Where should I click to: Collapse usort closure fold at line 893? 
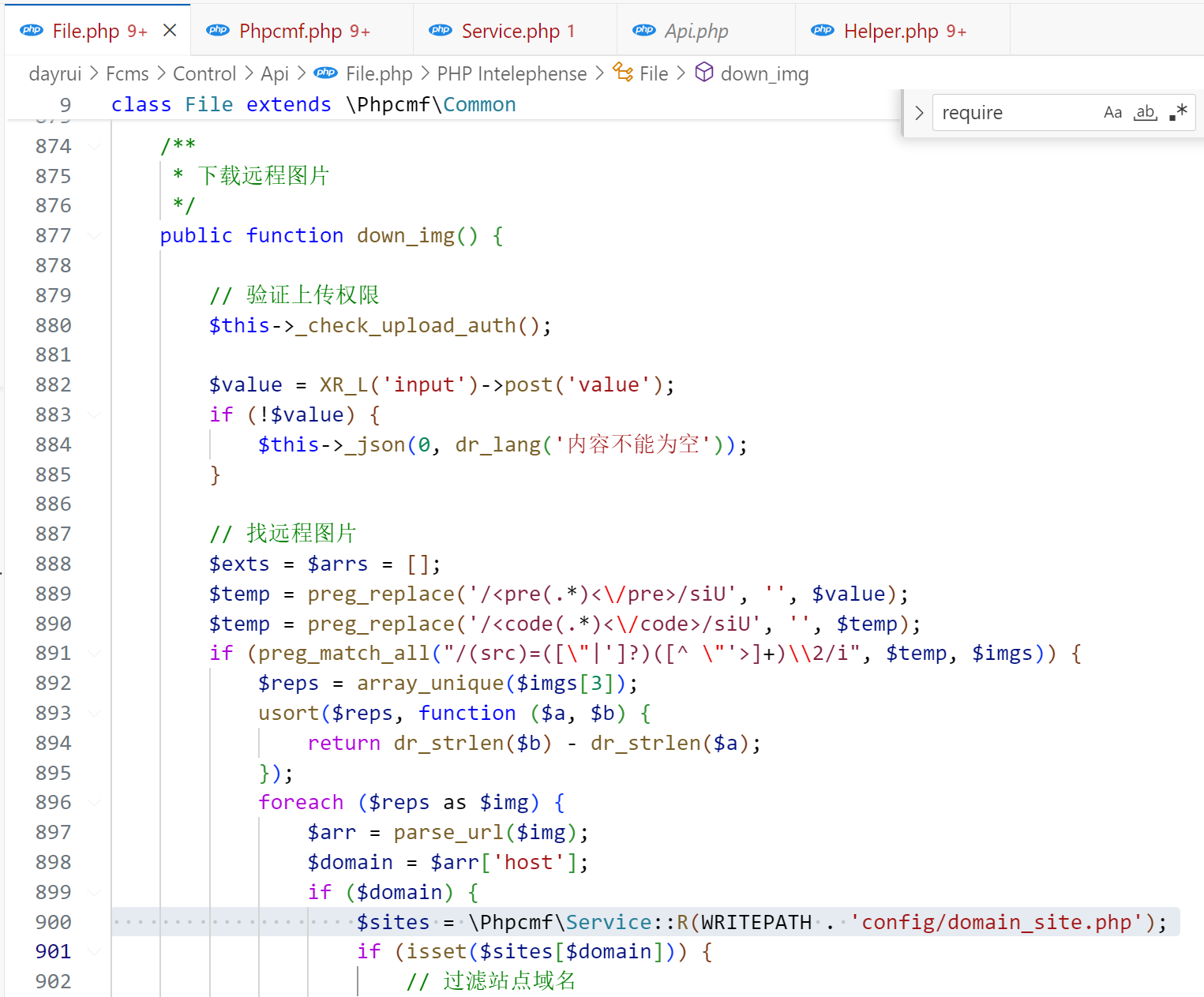[95, 713]
